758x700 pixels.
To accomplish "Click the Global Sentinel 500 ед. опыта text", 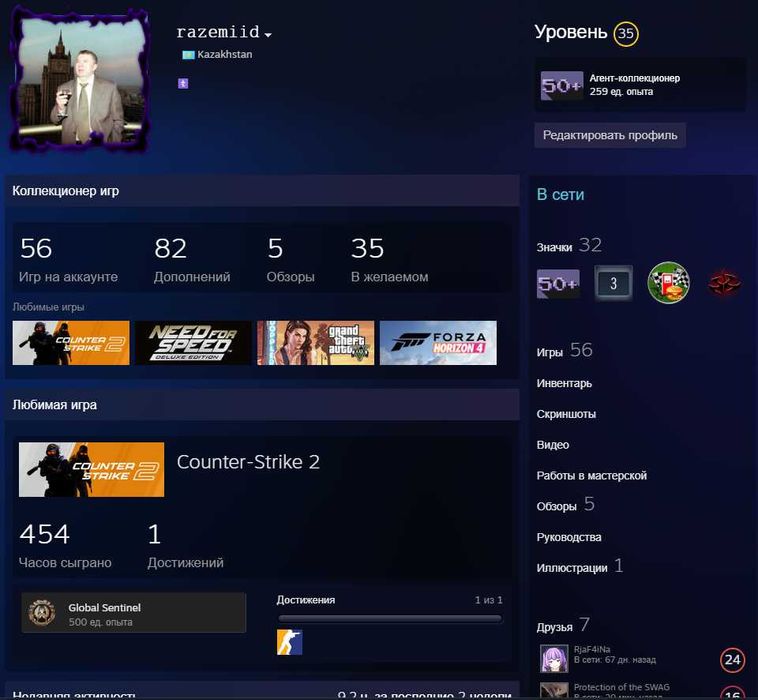I will coord(104,614).
